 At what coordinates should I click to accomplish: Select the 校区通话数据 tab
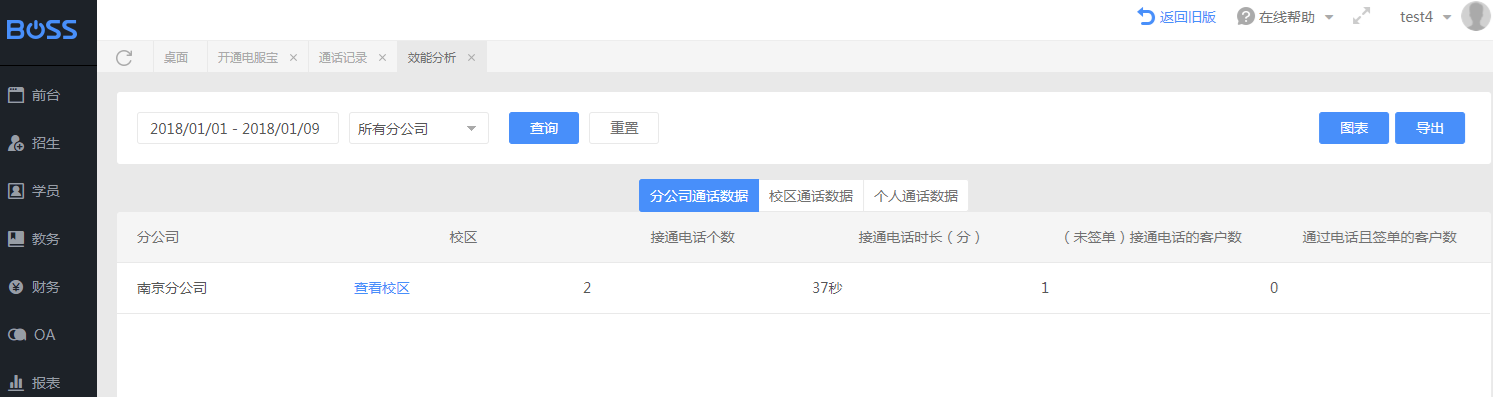click(811, 196)
